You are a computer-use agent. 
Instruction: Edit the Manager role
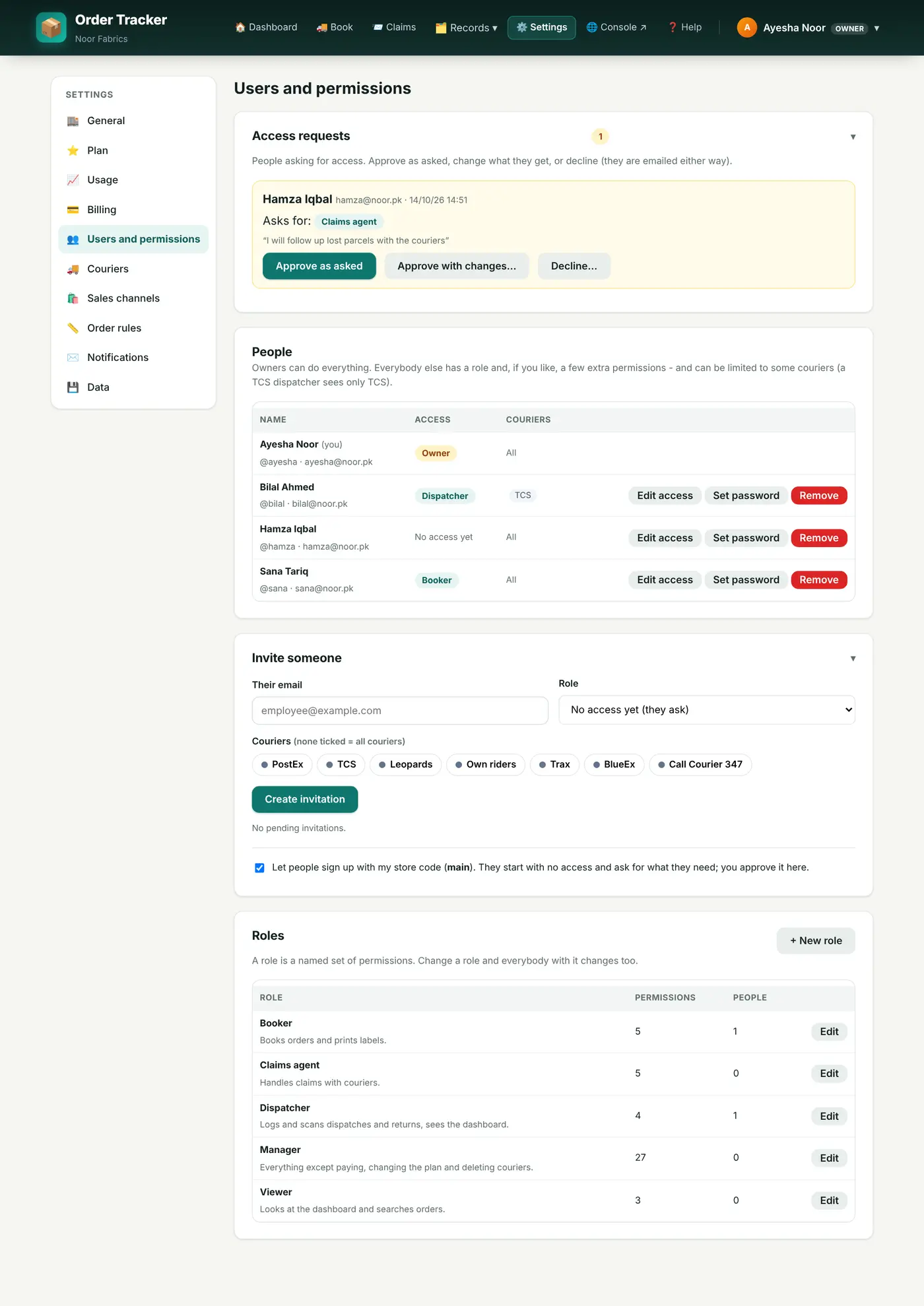(x=829, y=1158)
